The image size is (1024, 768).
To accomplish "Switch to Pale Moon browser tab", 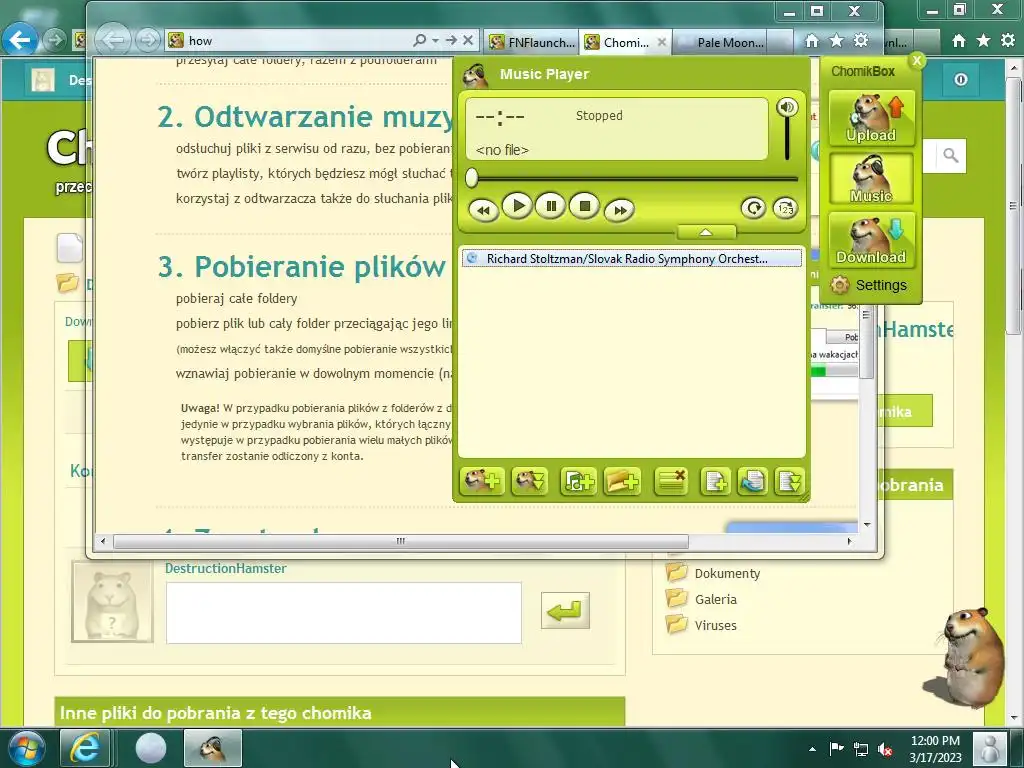I will click(x=730, y=42).
